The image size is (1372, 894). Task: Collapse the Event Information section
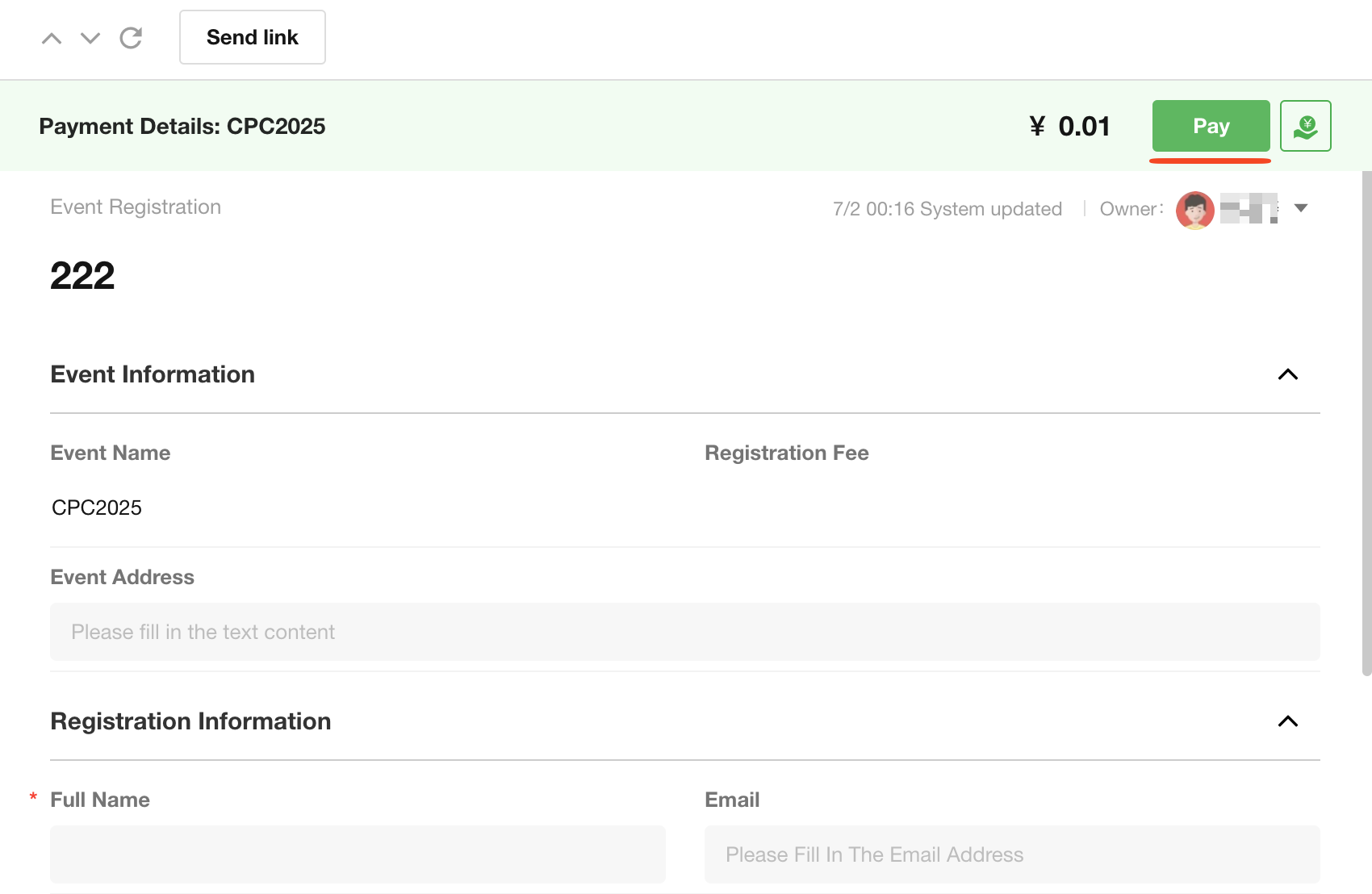coord(1287,374)
